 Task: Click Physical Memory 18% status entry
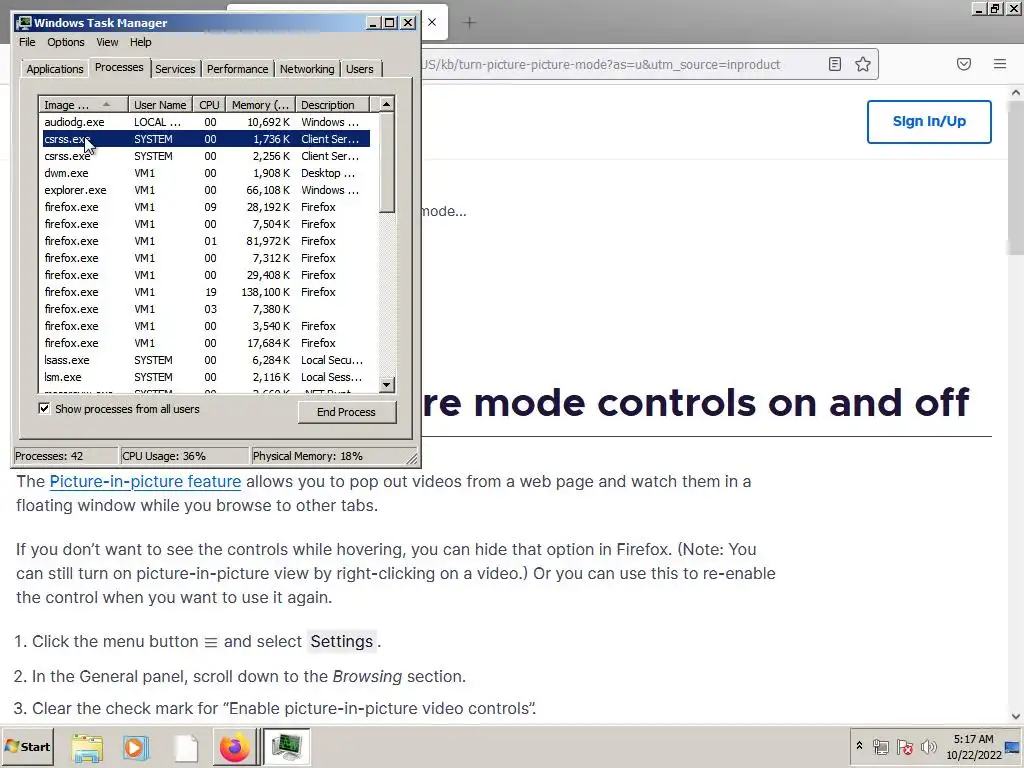pos(329,456)
